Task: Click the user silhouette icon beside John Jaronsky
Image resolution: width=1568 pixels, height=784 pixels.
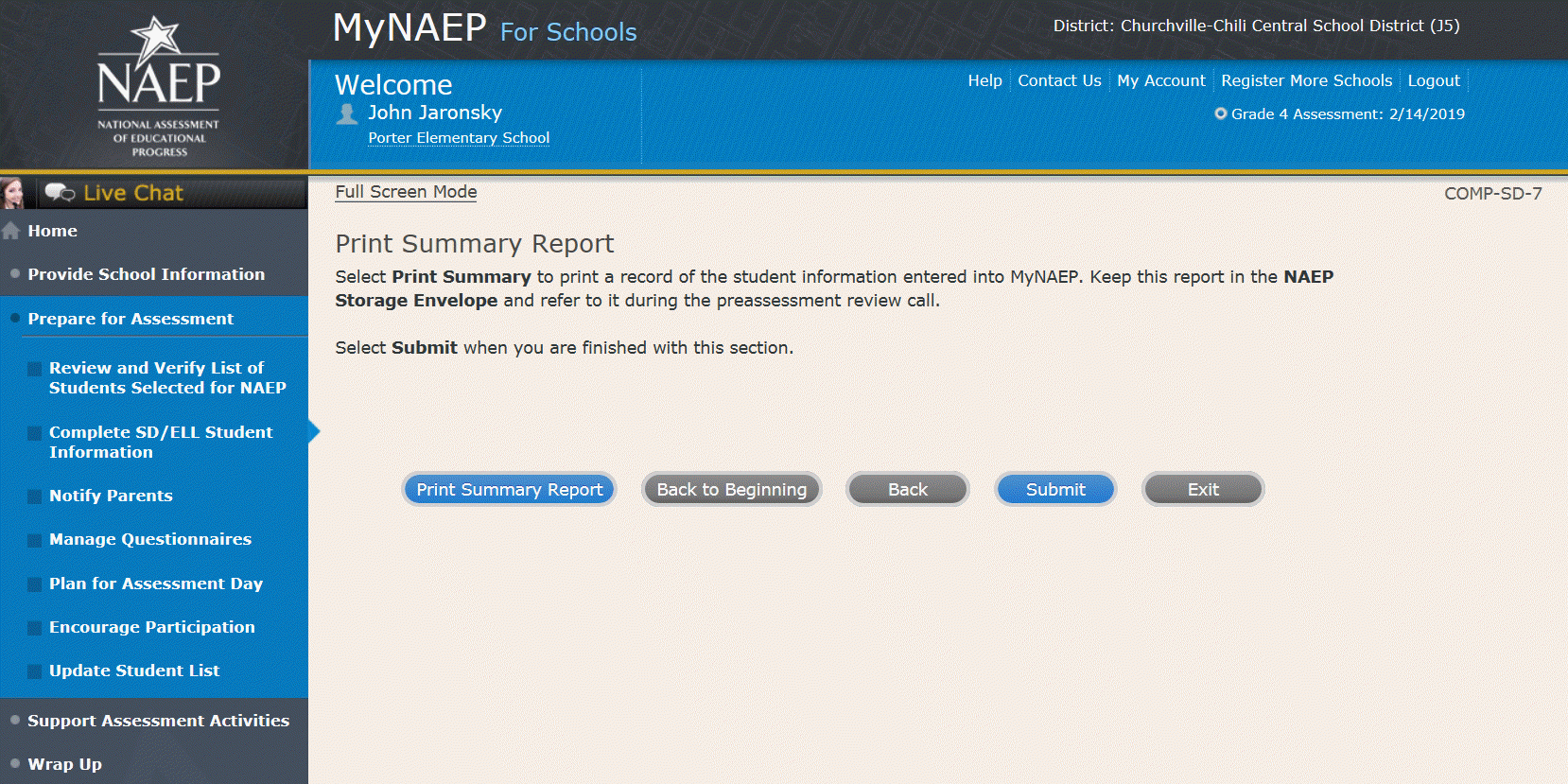Action: click(x=347, y=114)
